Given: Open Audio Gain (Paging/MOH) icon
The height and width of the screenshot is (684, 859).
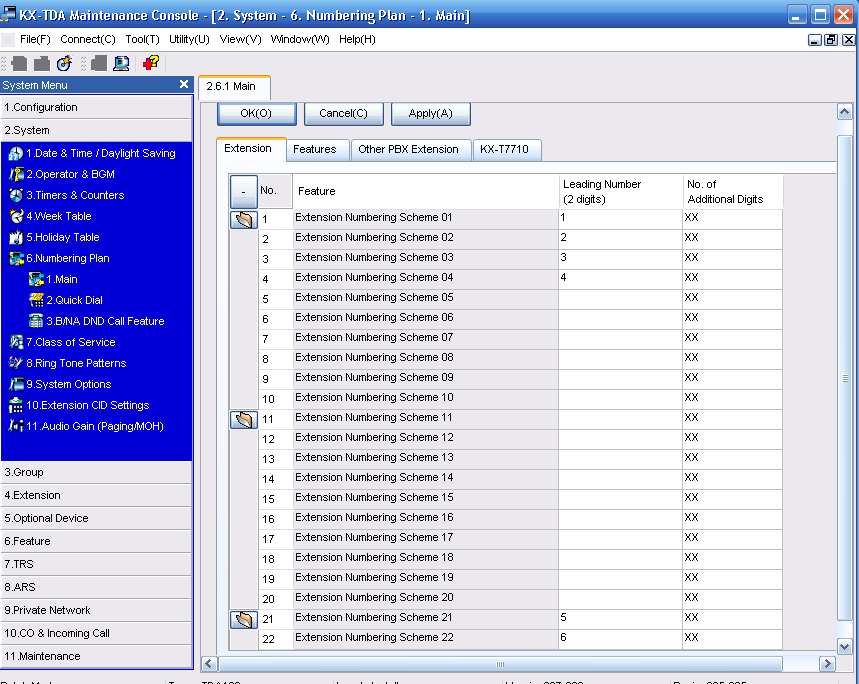Looking at the screenshot, I should (x=16, y=426).
